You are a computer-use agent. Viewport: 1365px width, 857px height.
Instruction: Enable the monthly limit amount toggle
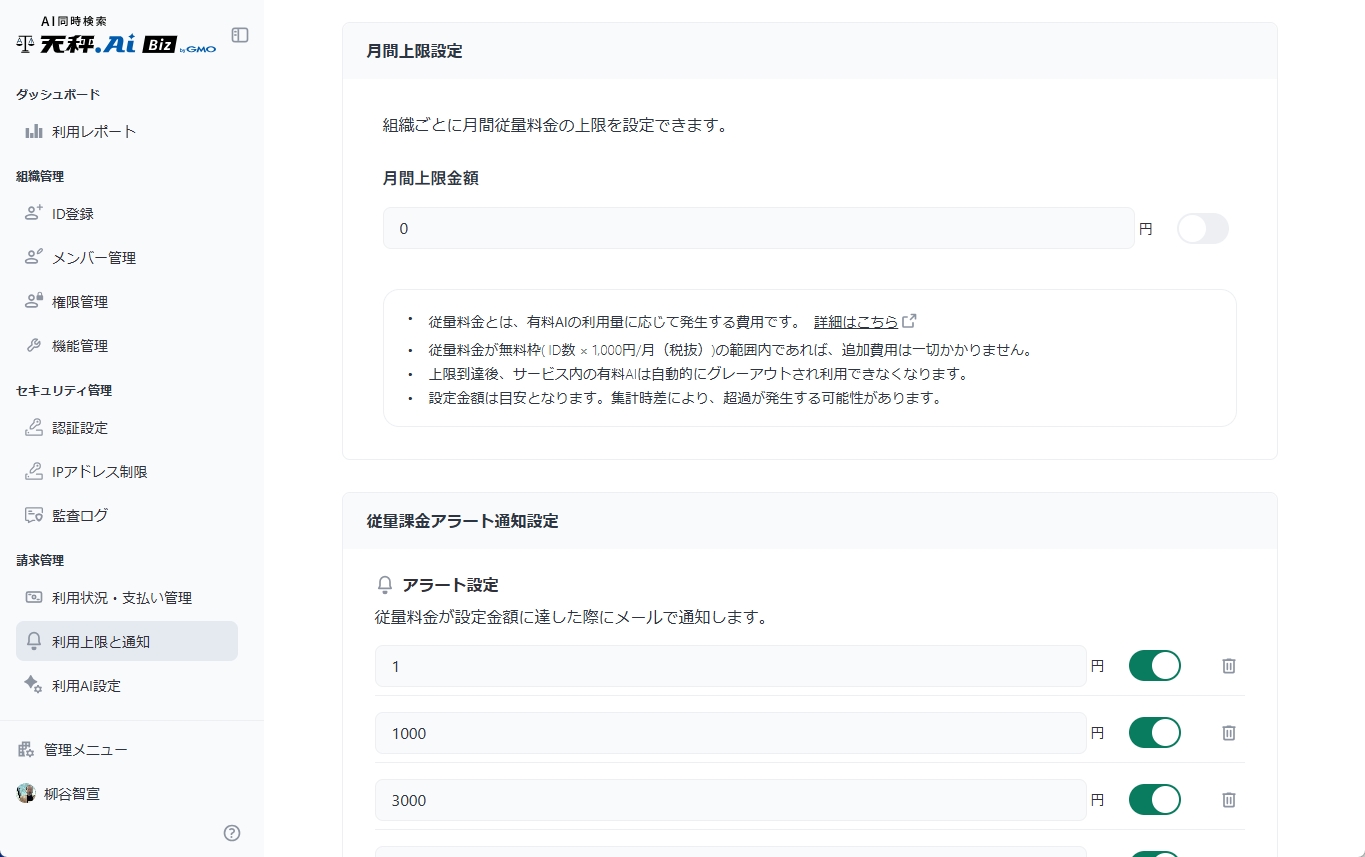1202,228
